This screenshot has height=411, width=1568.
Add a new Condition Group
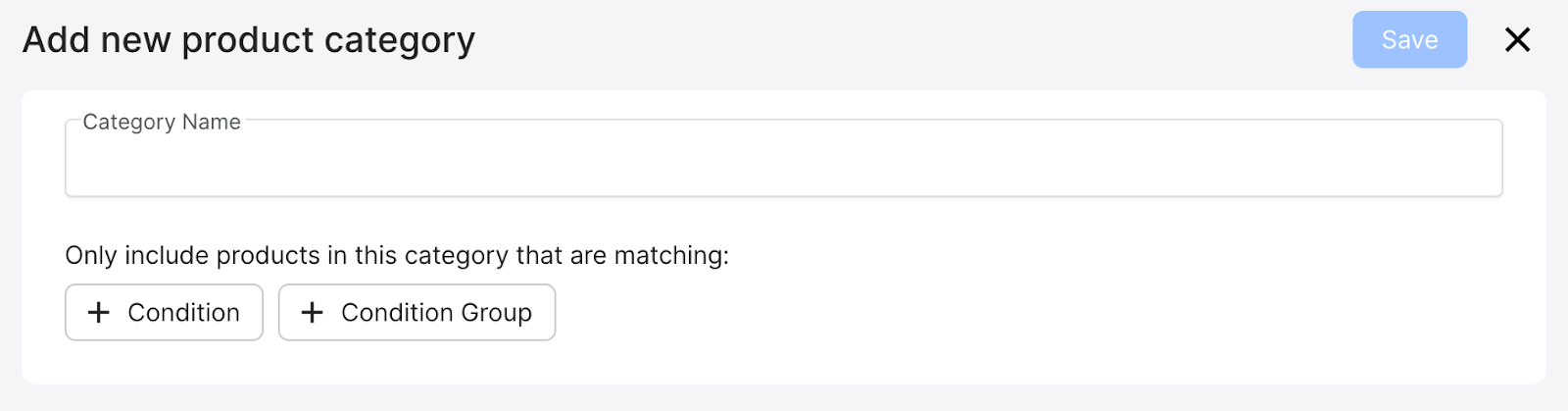pos(416,313)
